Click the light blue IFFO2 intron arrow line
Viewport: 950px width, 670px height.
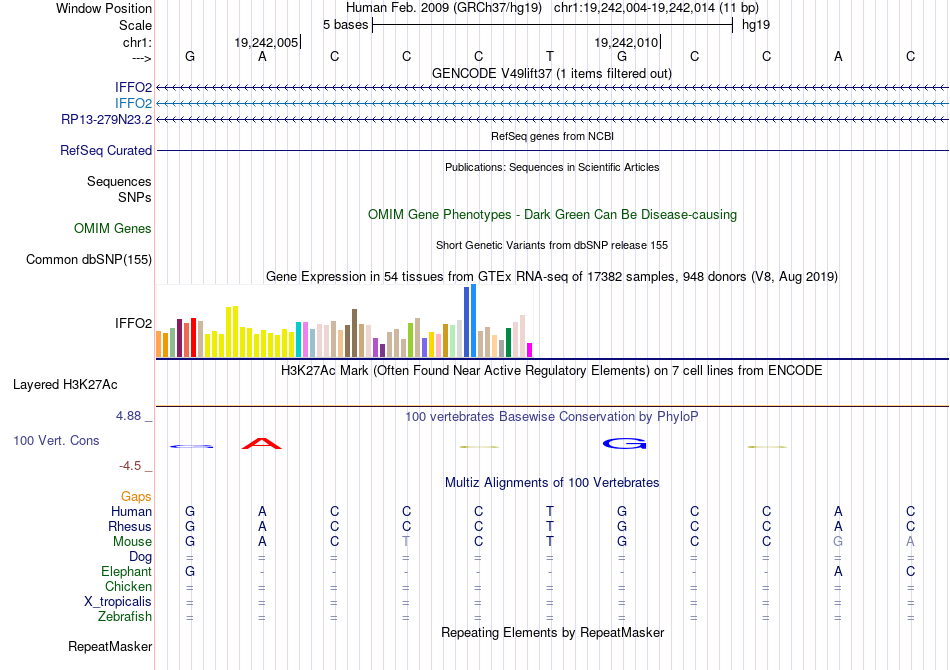tap(552, 104)
